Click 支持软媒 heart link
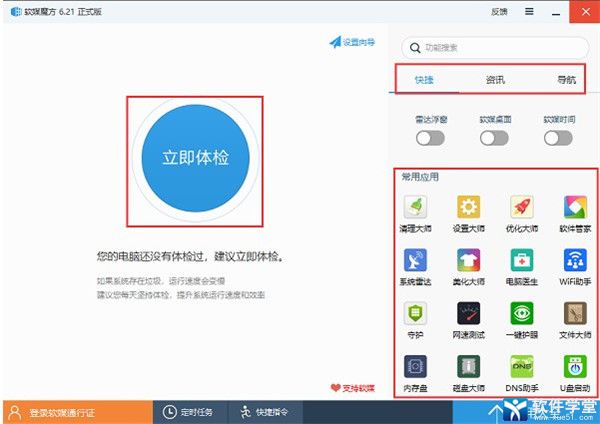Image resolution: width=600 pixels, height=424 pixels. (353, 388)
